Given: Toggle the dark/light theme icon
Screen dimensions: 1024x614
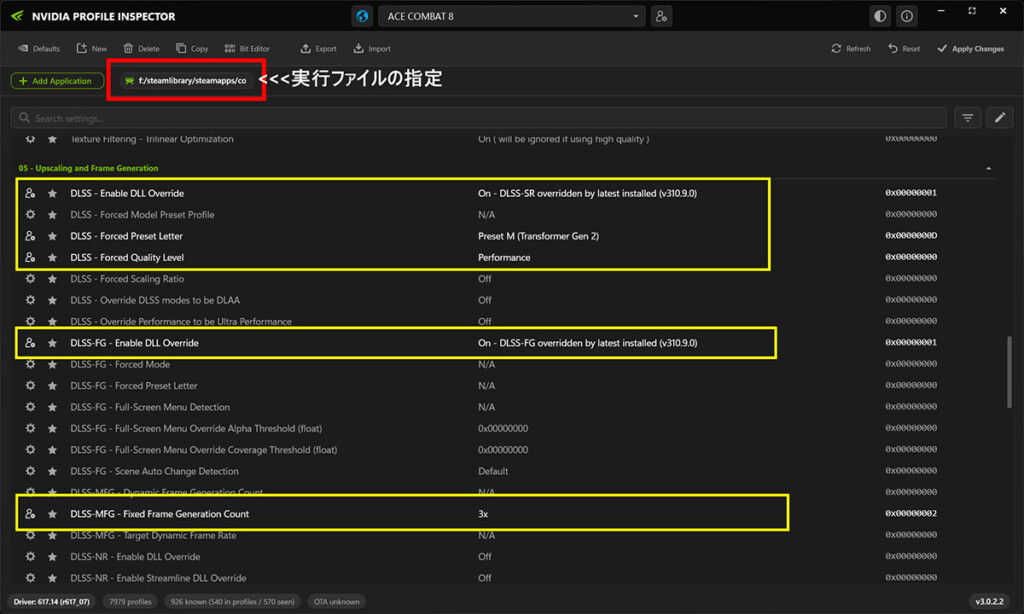Looking at the screenshot, I should point(880,16).
